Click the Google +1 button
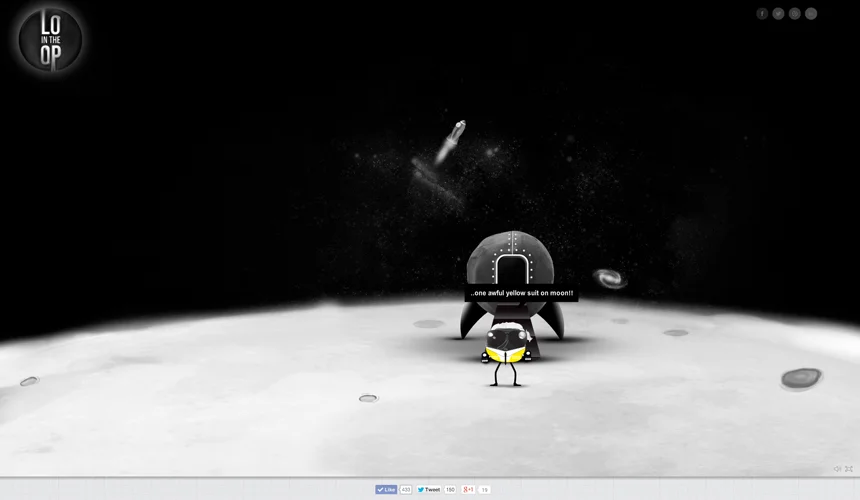 tap(468, 490)
